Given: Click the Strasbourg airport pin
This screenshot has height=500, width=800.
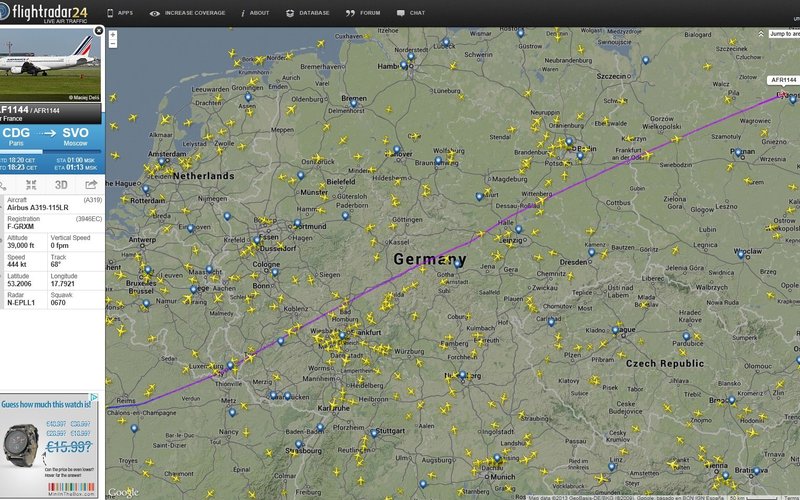Looking at the screenshot, I should (298, 445).
